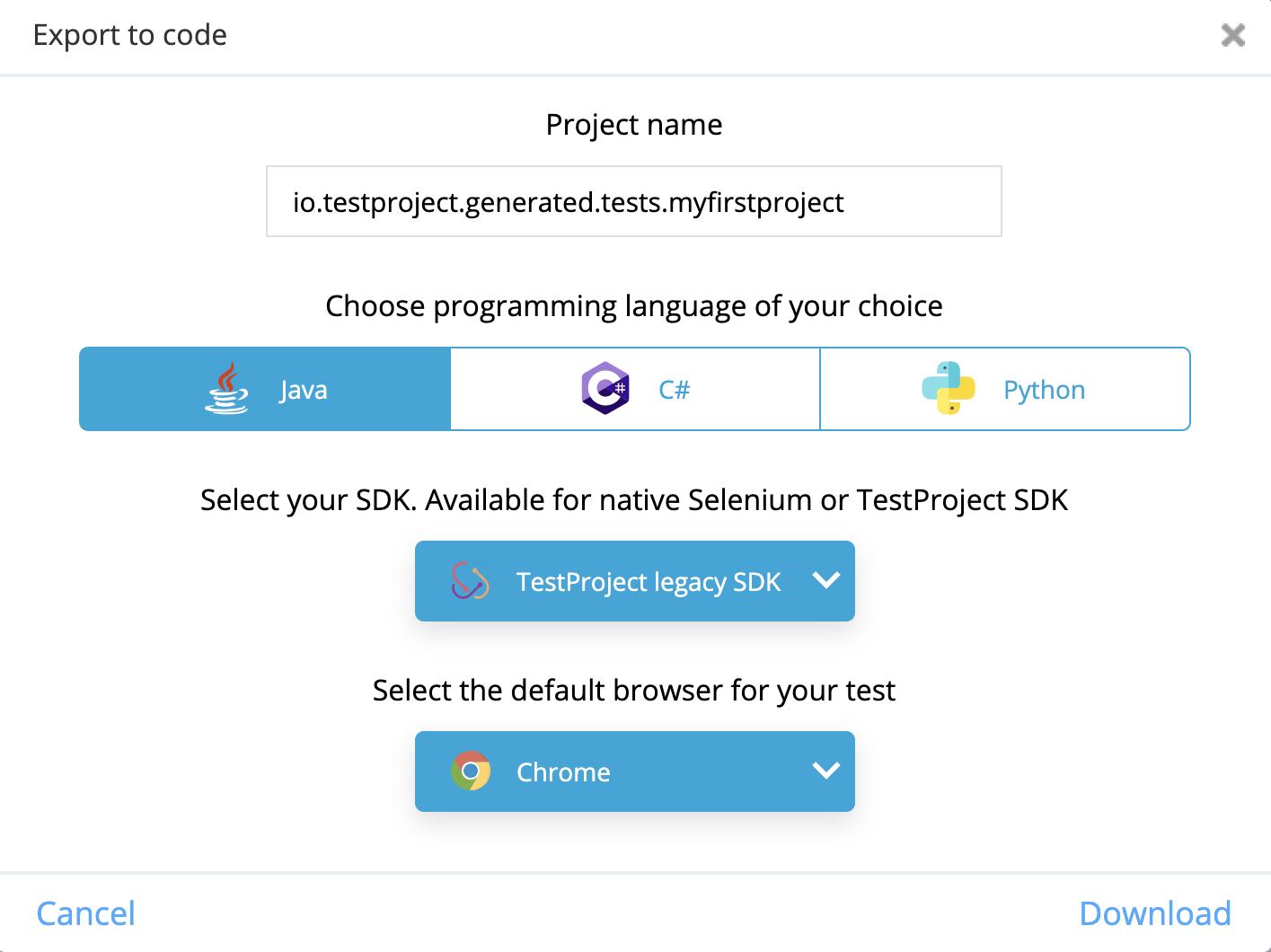This screenshot has width=1271, height=952.
Task: Focus the Project name input field
Action: tap(634, 201)
